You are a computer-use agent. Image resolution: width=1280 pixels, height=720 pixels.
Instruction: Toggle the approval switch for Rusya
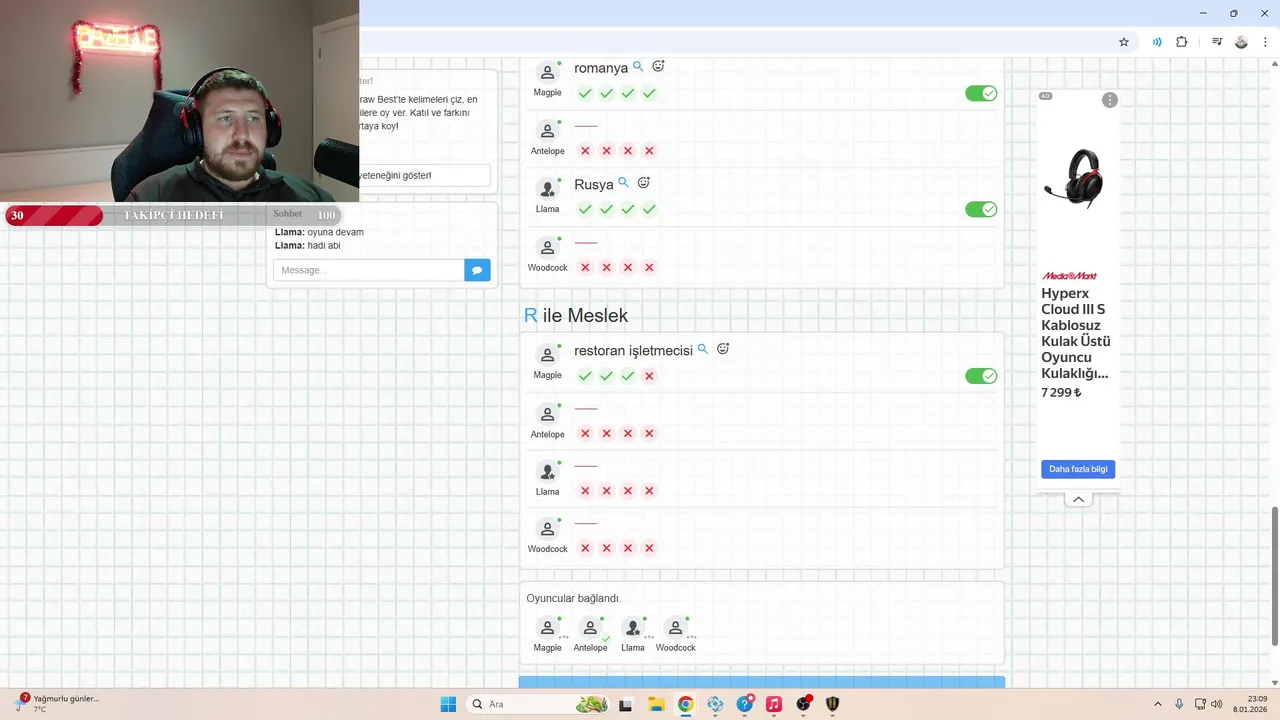click(981, 209)
